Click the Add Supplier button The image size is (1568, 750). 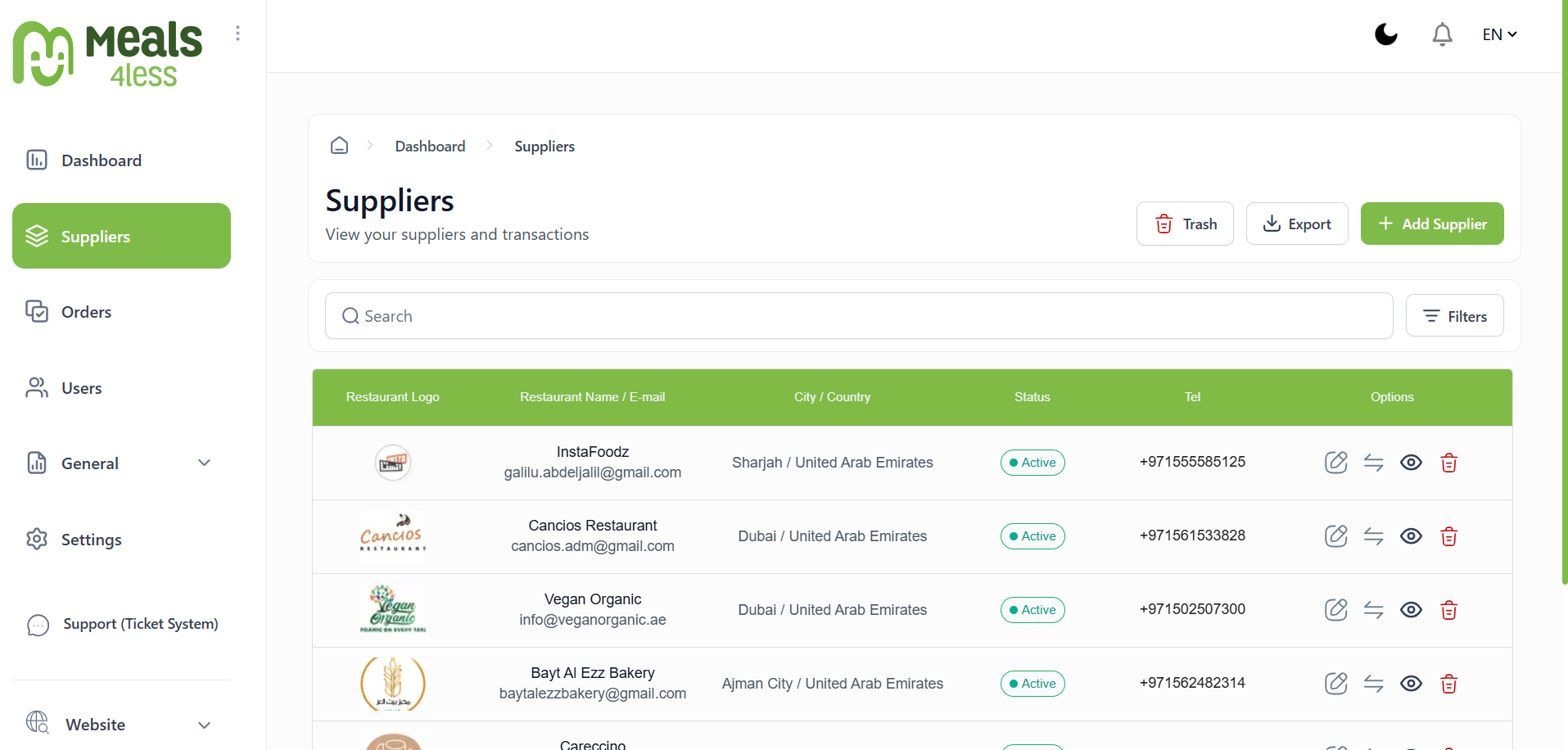(1432, 224)
